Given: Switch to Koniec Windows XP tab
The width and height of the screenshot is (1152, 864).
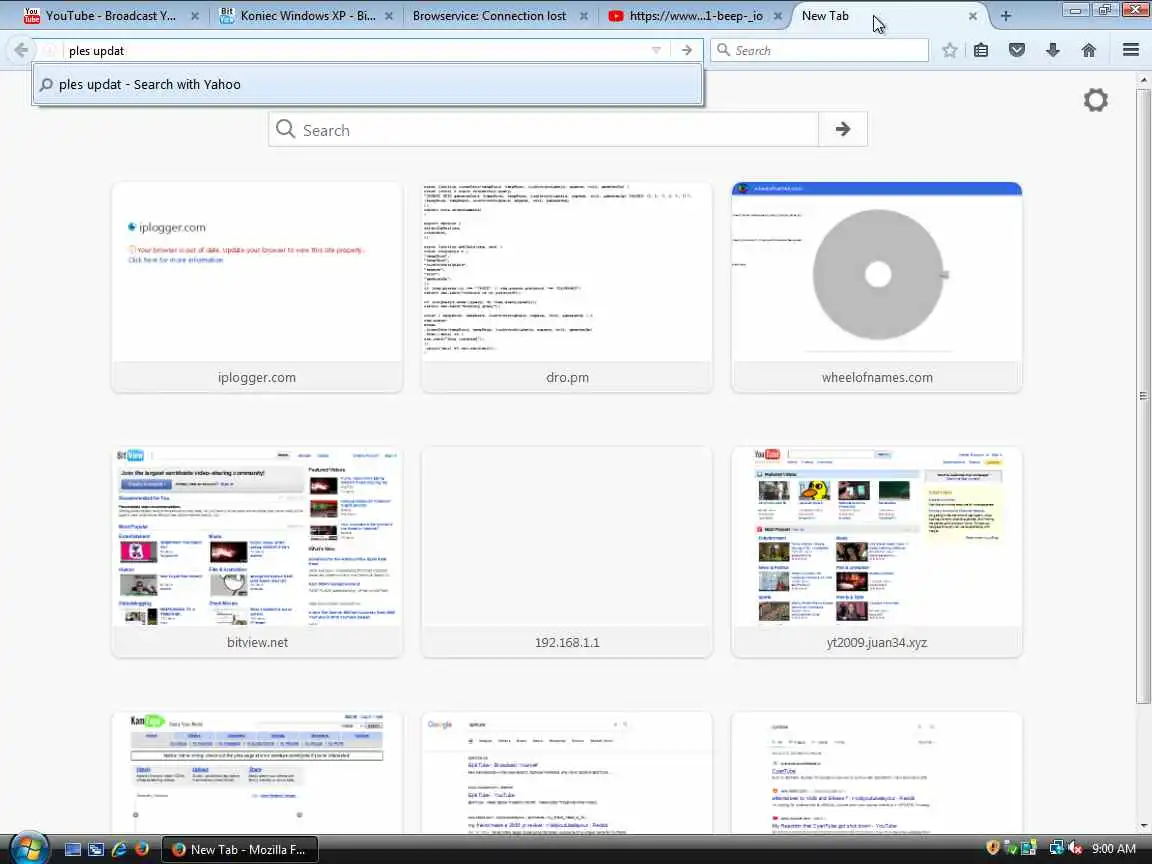Looking at the screenshot, I should coord(307,15).
